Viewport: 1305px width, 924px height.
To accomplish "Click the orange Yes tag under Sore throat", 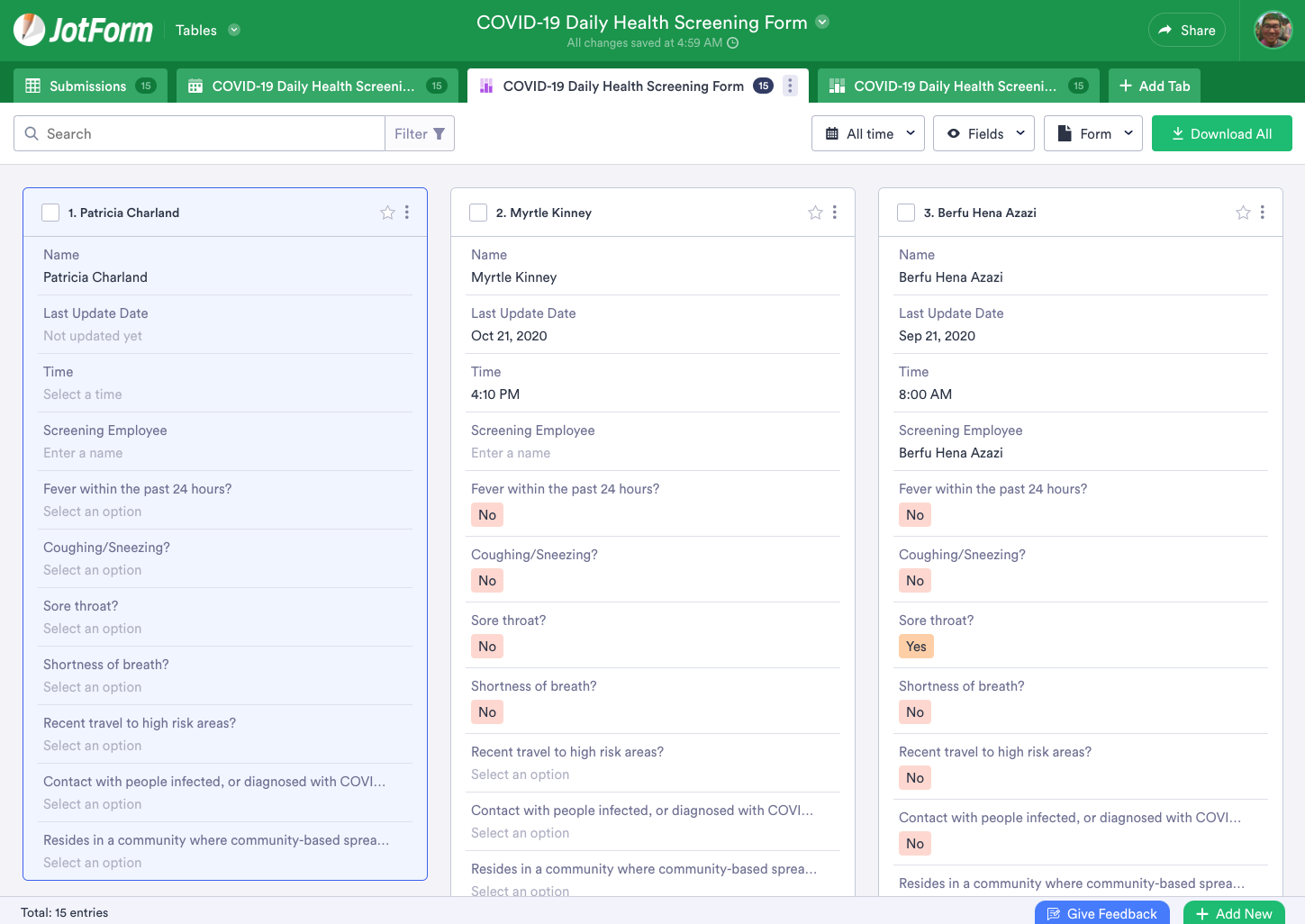I will pyautogui.click(x=916, y=647).
